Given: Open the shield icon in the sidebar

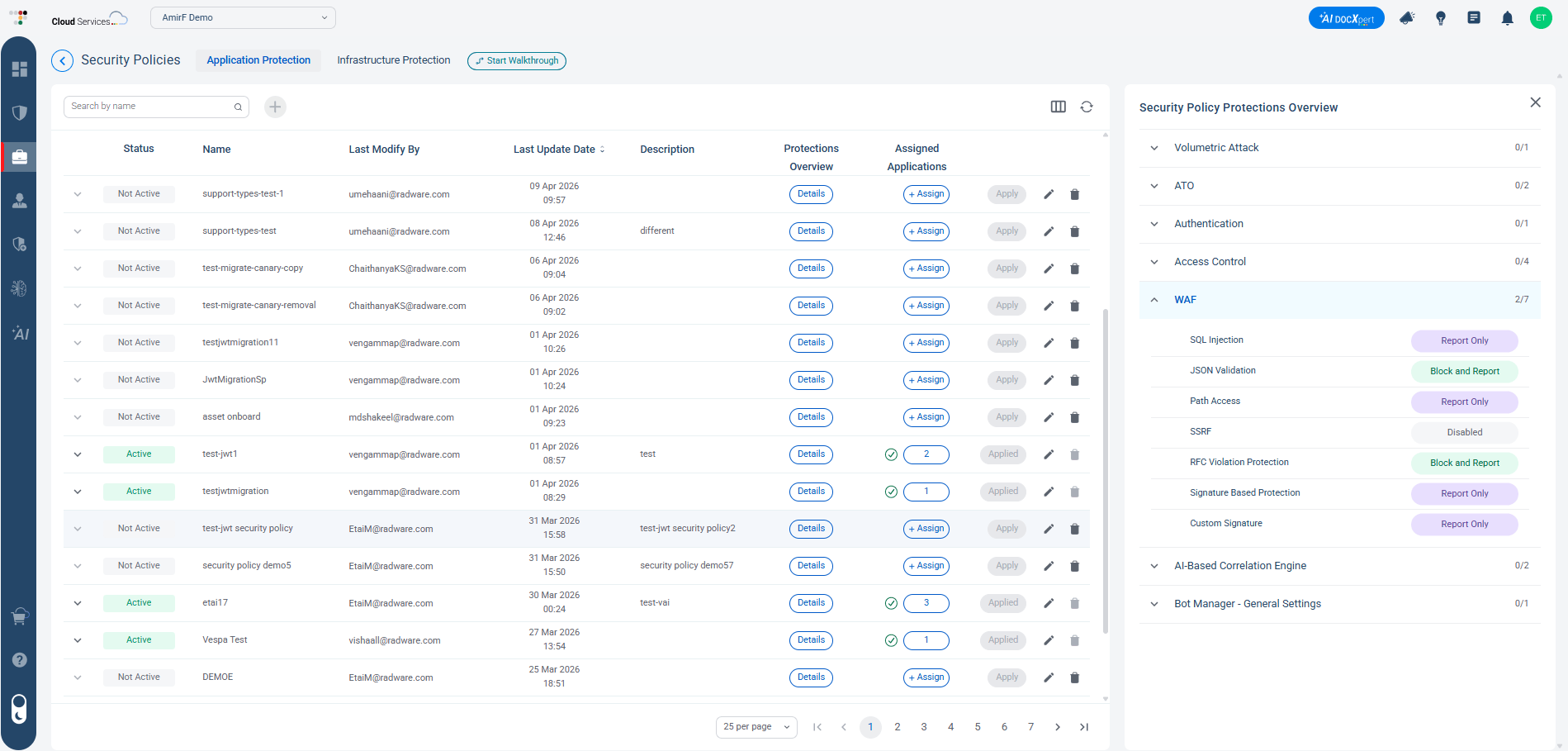Looking at the screenshot, I should pyautogui.click(x=20, y=112).
